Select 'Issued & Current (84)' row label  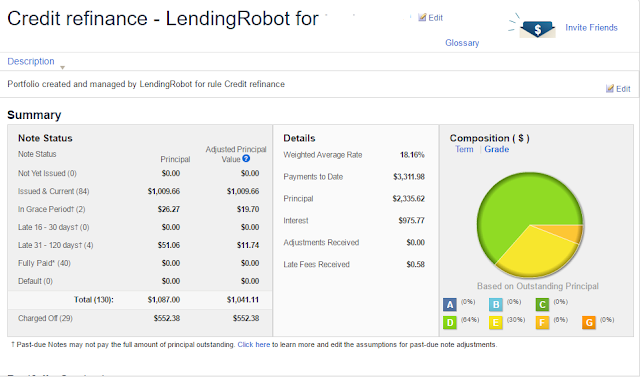pos(53,191)
